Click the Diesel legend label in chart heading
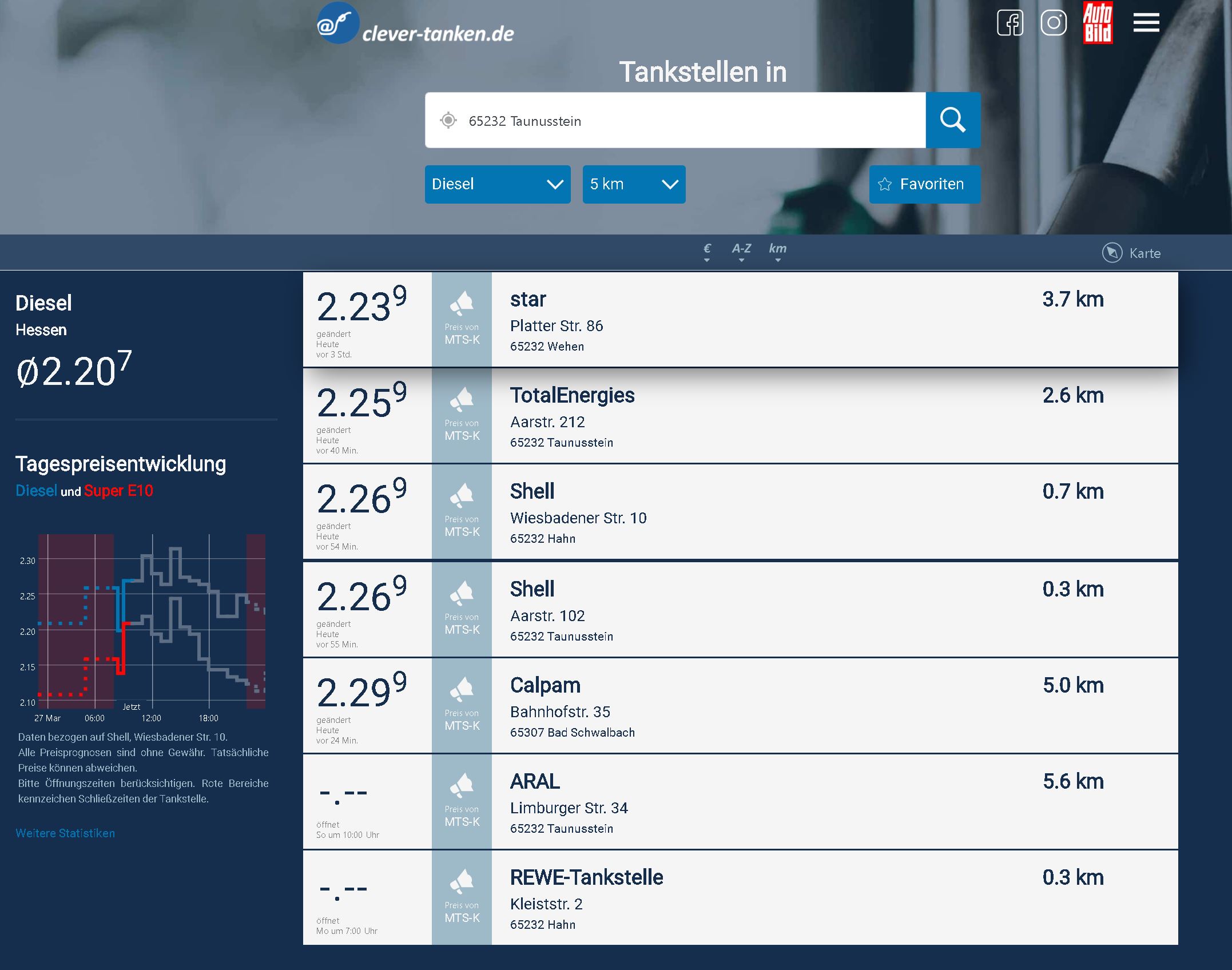The image size is (1232, 970). (36, 491)
